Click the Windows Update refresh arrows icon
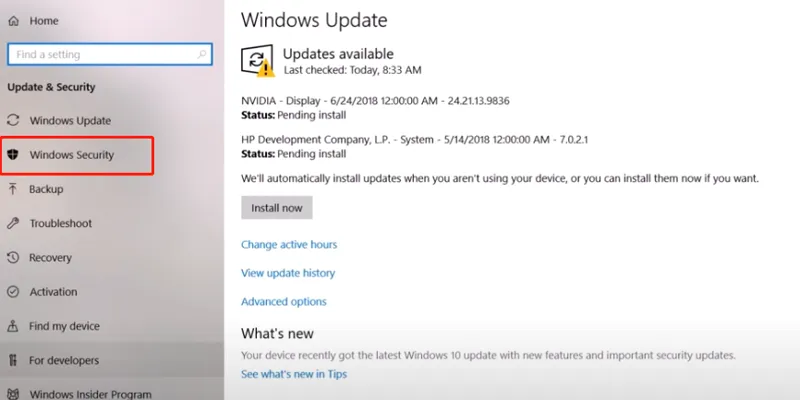This screenshot has width=800, height=400. coord(13,120)
